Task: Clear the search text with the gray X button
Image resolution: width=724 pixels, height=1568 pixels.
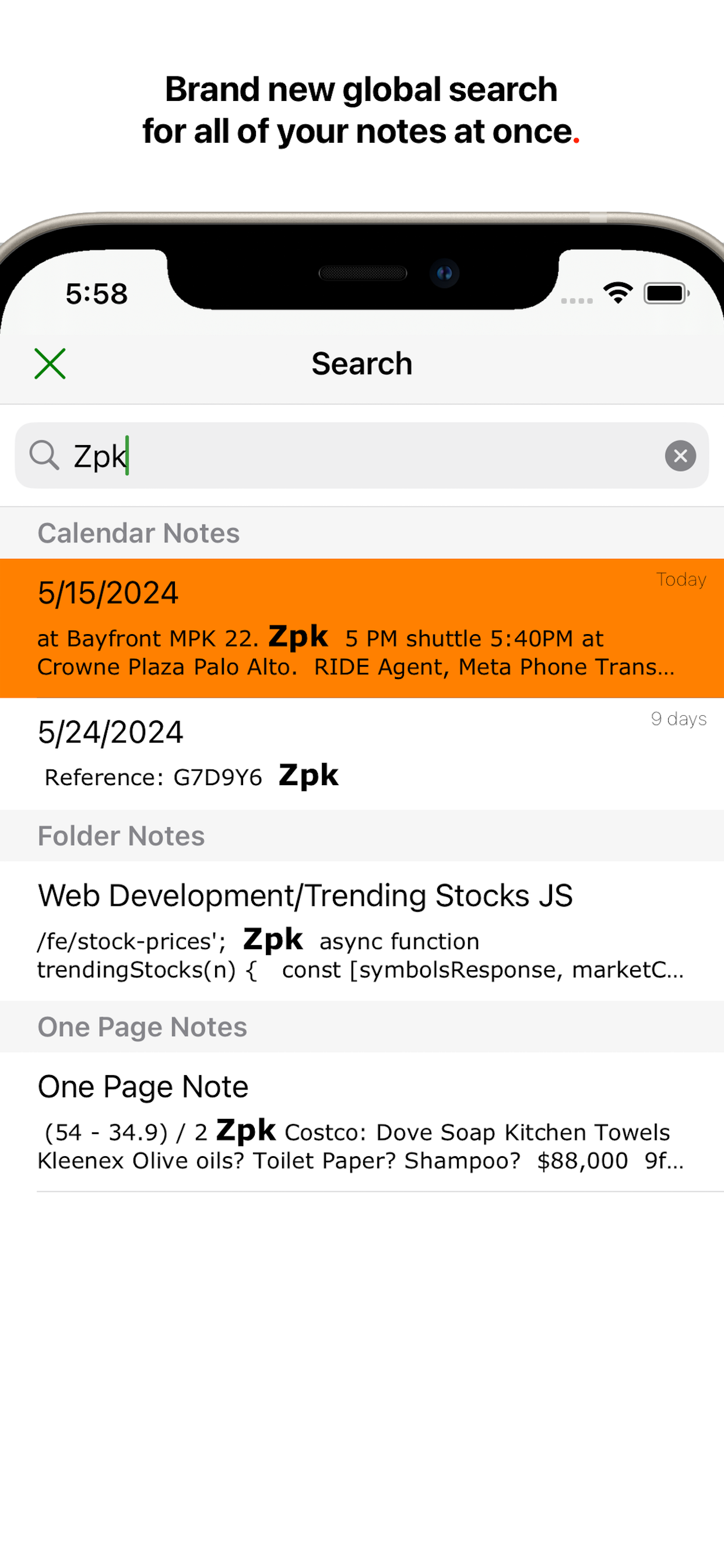Action: point(680,456)
